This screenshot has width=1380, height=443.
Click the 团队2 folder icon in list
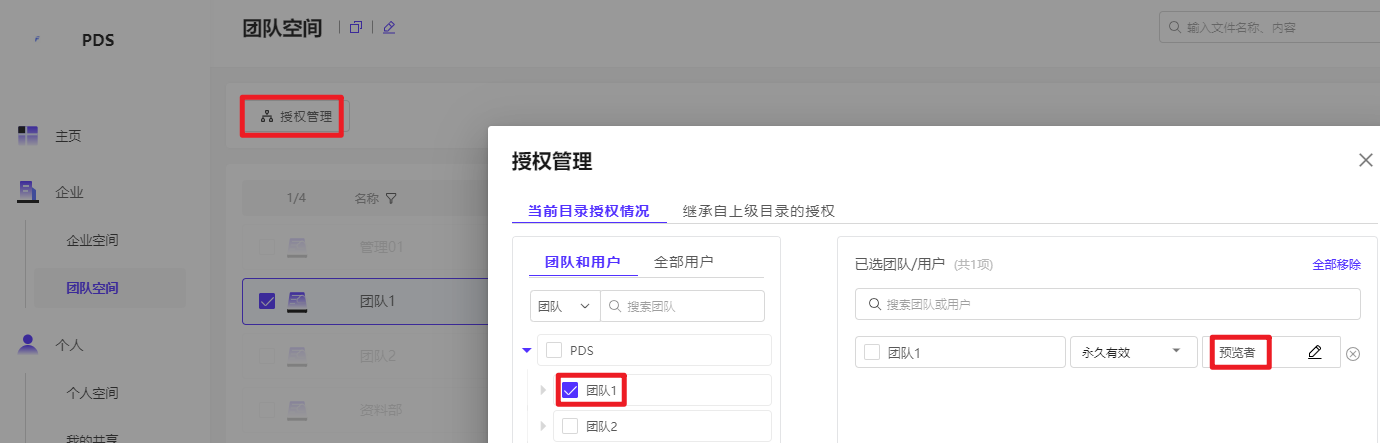[x=297, y=355]
